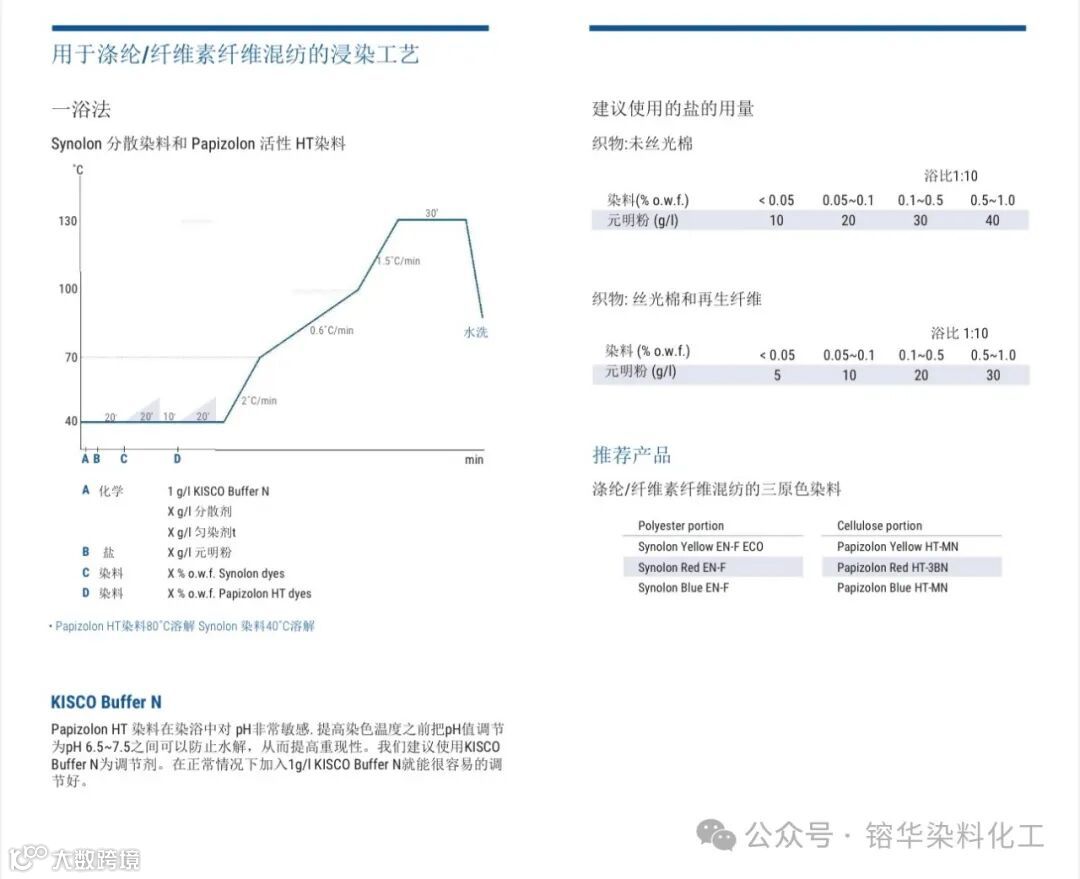This screenshot has height=879, width=1080.
Task: Click the 'min' axis label
Action: point(474,459)
